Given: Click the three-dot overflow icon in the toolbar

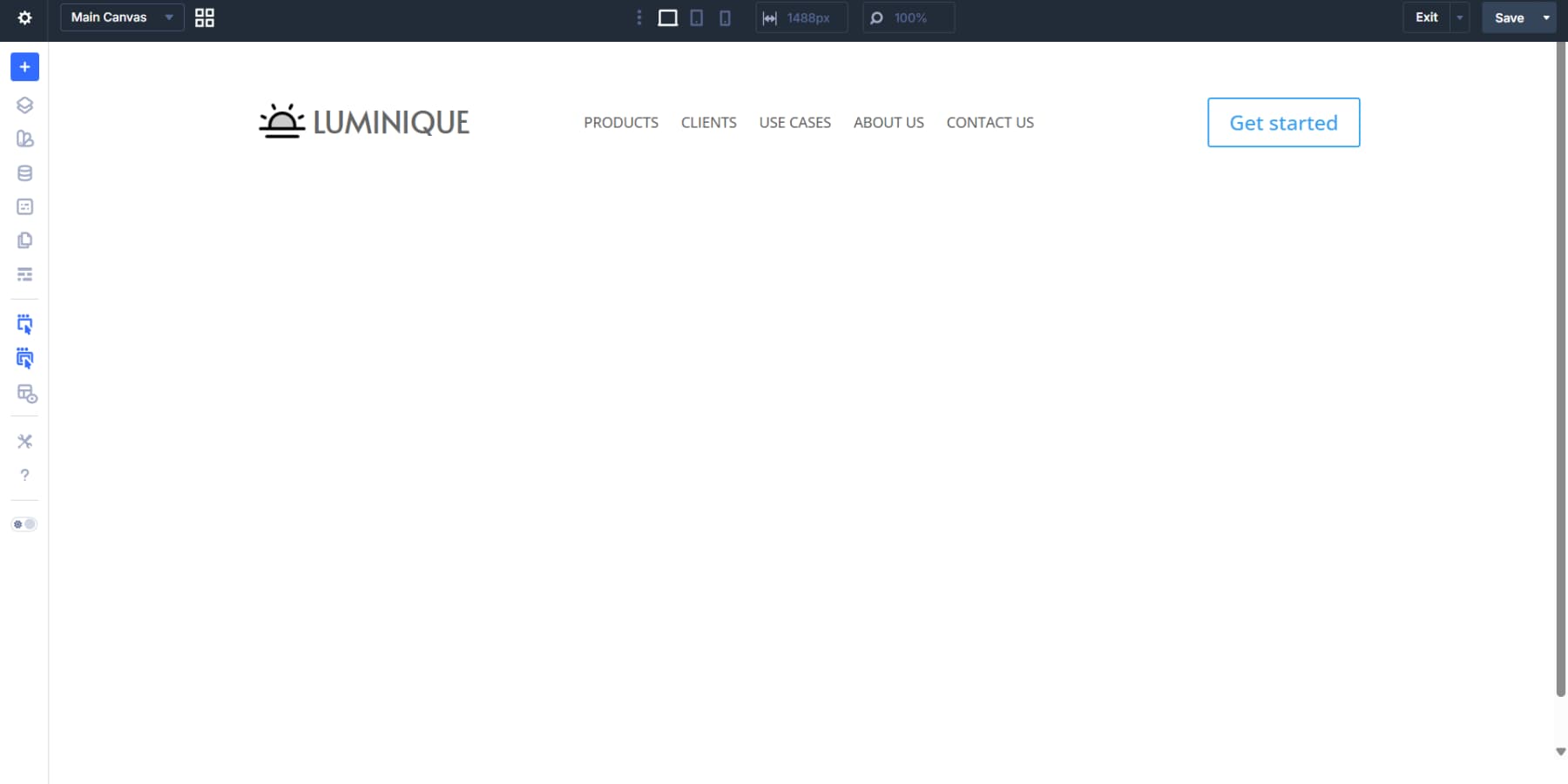Looking at the screenshot, I should pyautogui.click(x=641, y=17).
